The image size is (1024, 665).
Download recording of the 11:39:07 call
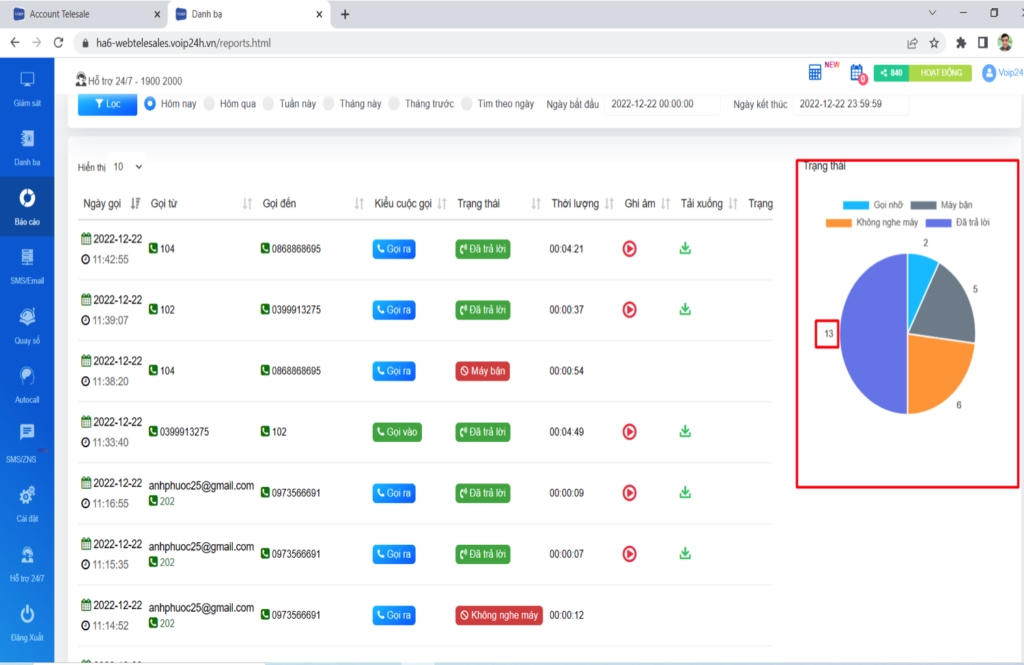[685, 309]
